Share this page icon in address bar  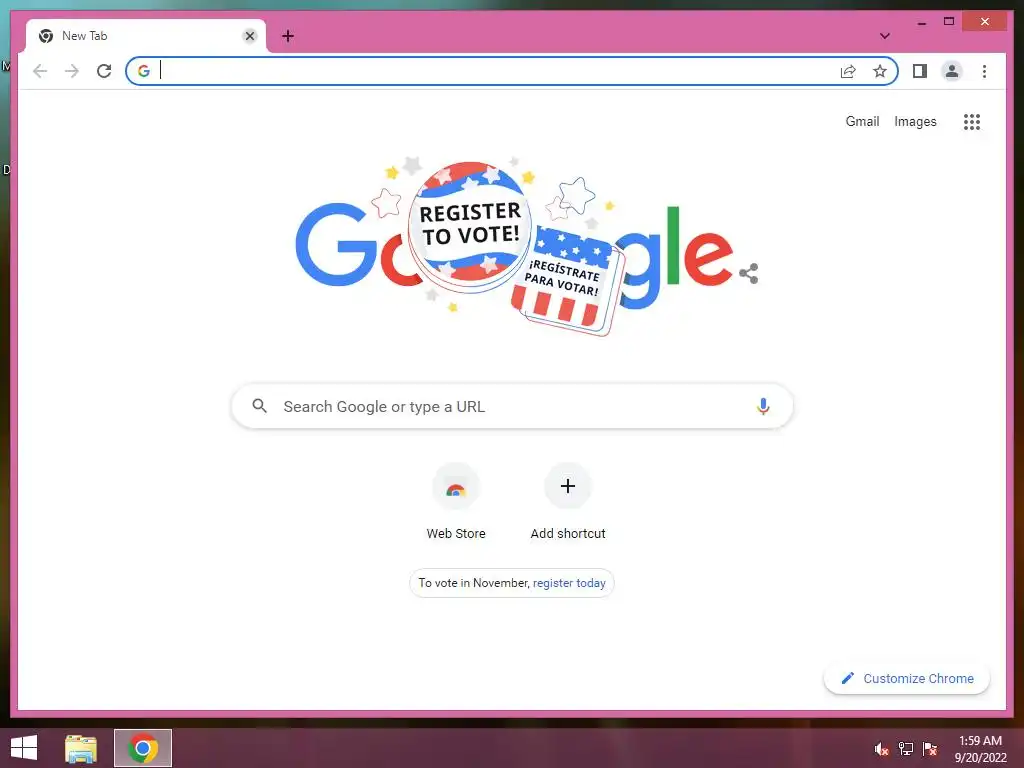click(848, 71)
